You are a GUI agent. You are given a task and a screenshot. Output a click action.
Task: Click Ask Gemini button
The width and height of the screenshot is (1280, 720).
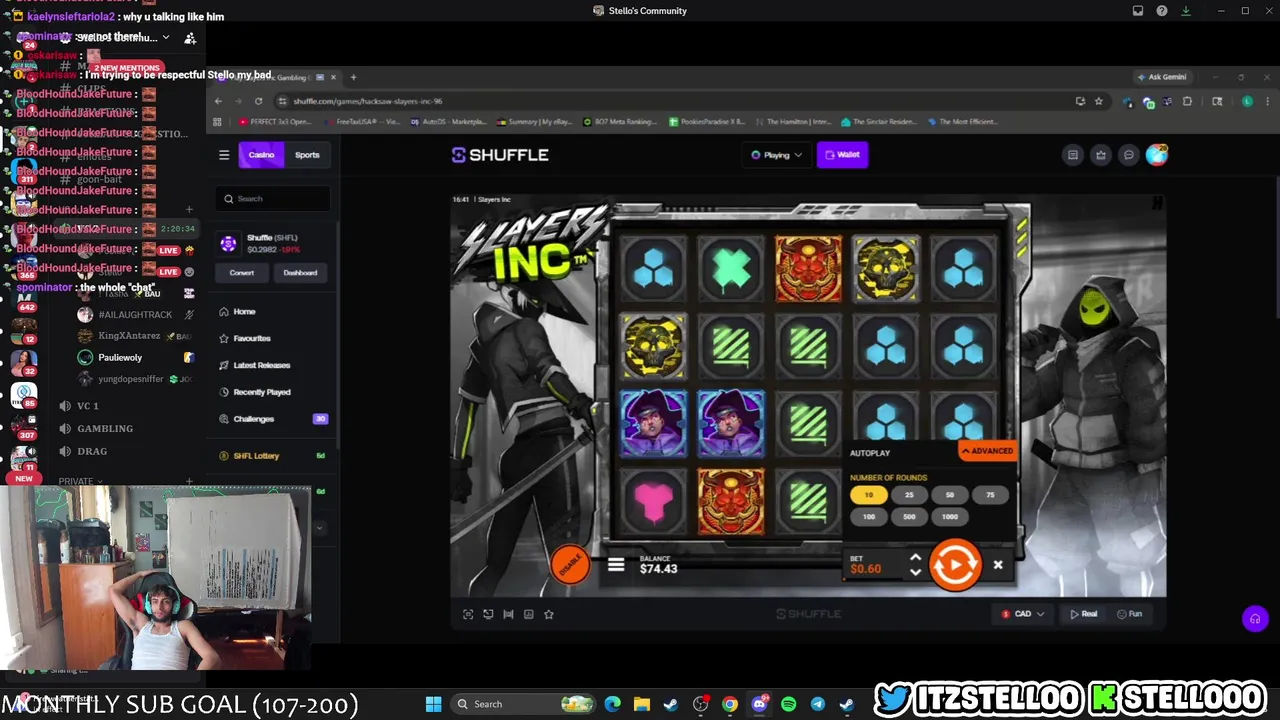click(x=1162, y=77)
